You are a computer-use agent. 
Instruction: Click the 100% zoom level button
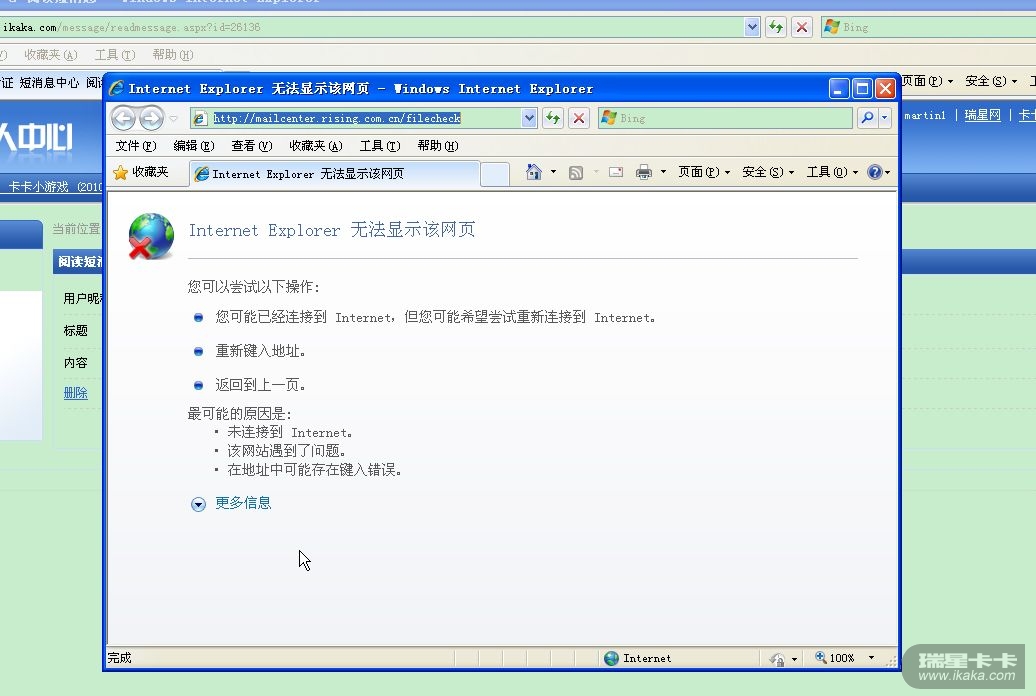(835, 658)
